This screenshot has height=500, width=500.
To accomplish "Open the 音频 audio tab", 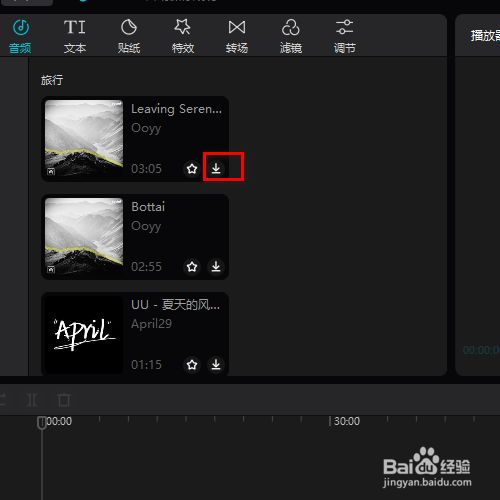I will point(20,36).
